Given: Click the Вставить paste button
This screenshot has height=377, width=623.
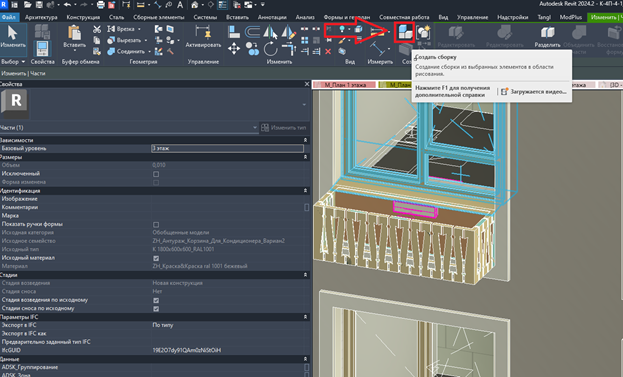Looking at the screenshot, I should (74, 37).
